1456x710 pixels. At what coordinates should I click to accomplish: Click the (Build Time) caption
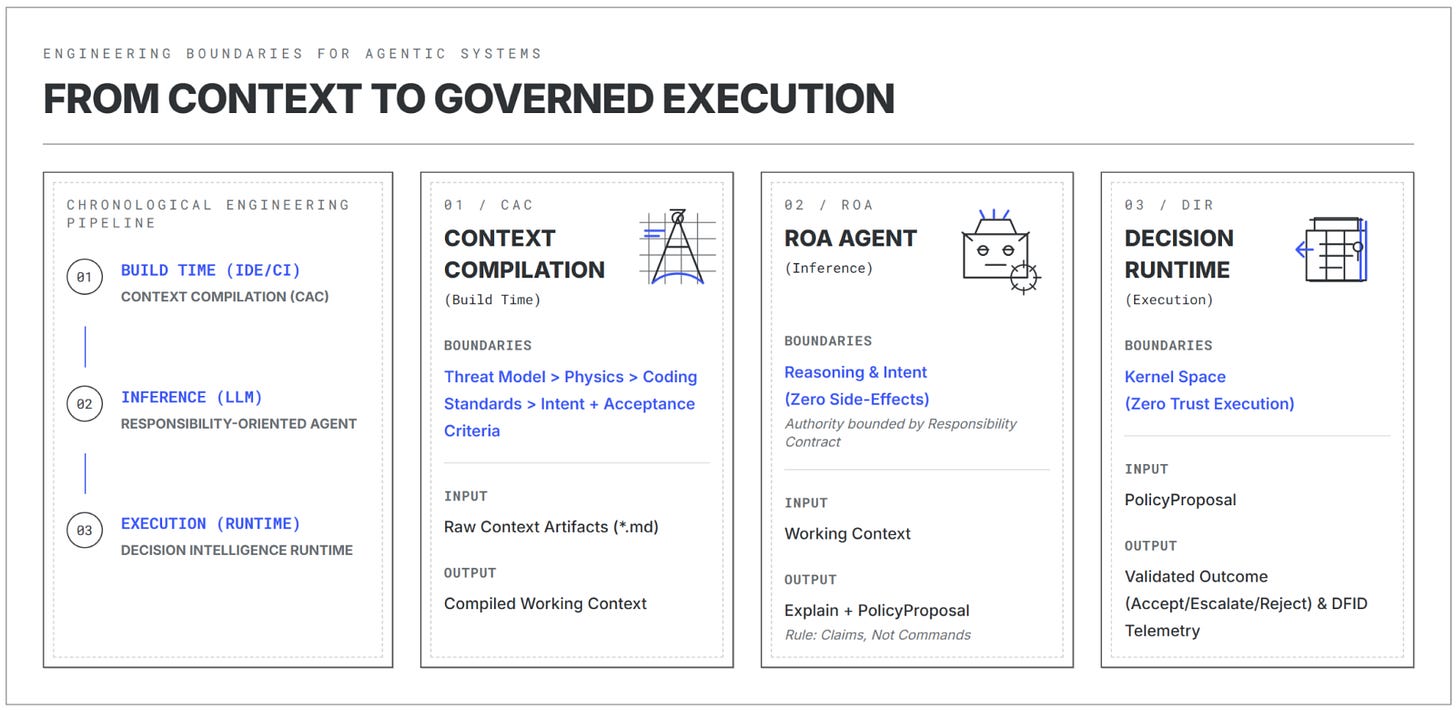[493, 299]
